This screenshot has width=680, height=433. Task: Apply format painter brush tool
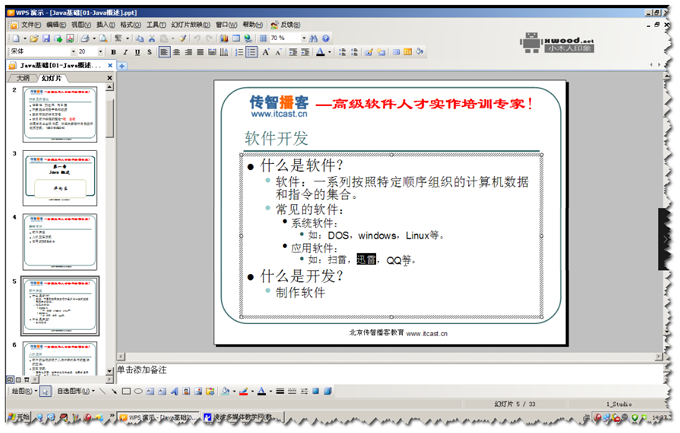coord(183,39)
